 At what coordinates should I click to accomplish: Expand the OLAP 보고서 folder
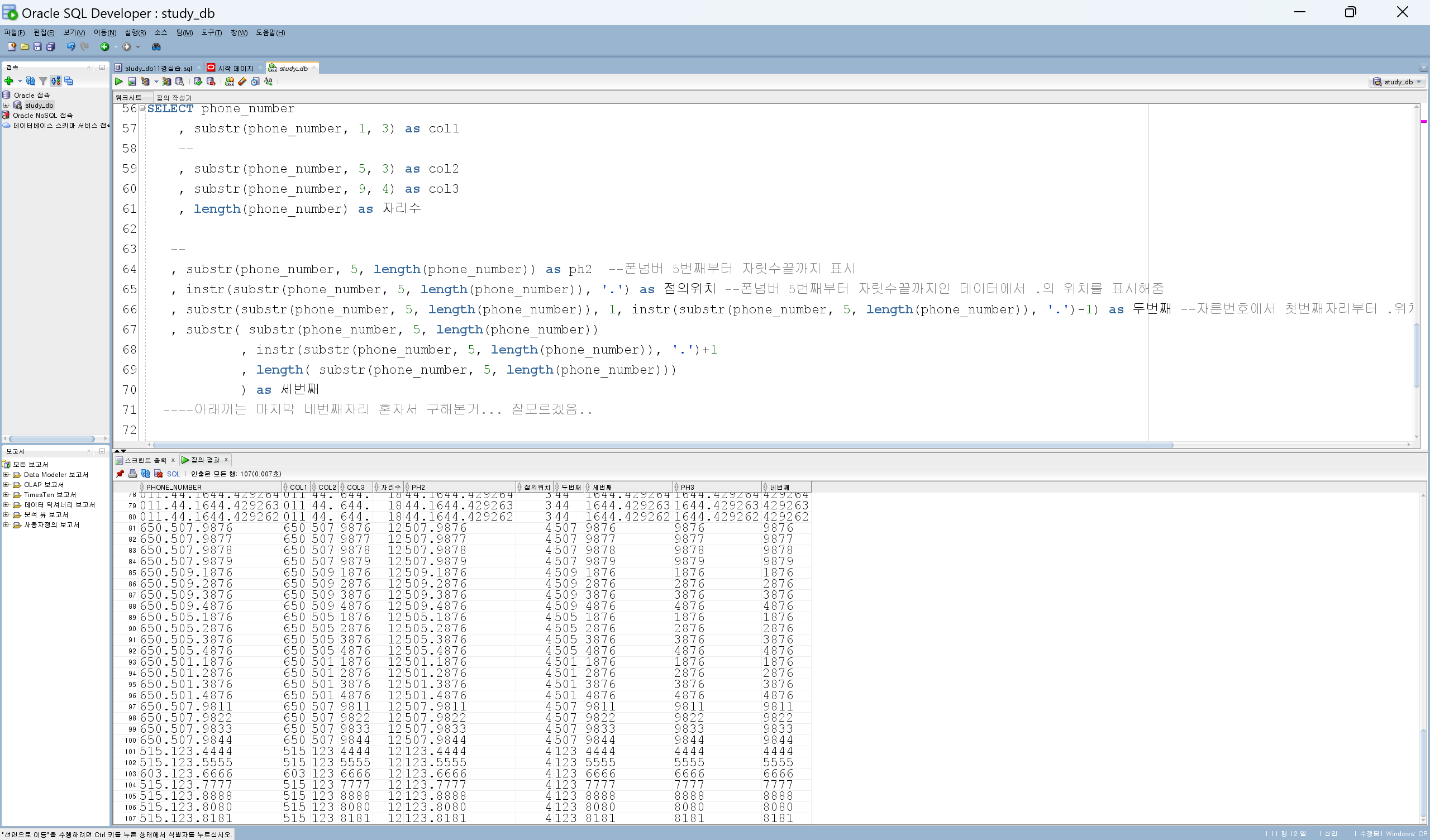tap(6, 485)
